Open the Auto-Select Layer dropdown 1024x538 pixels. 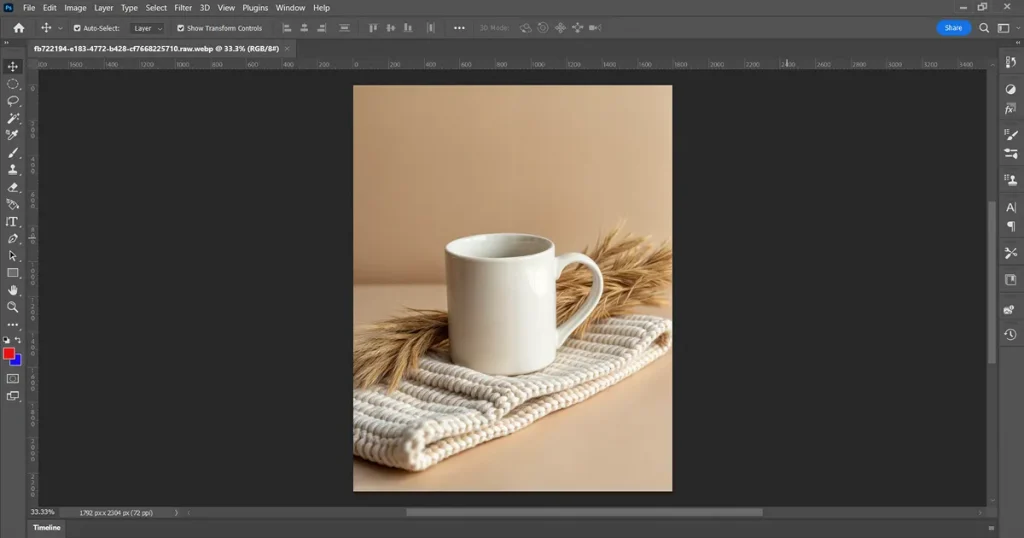(x=147, y=28)
